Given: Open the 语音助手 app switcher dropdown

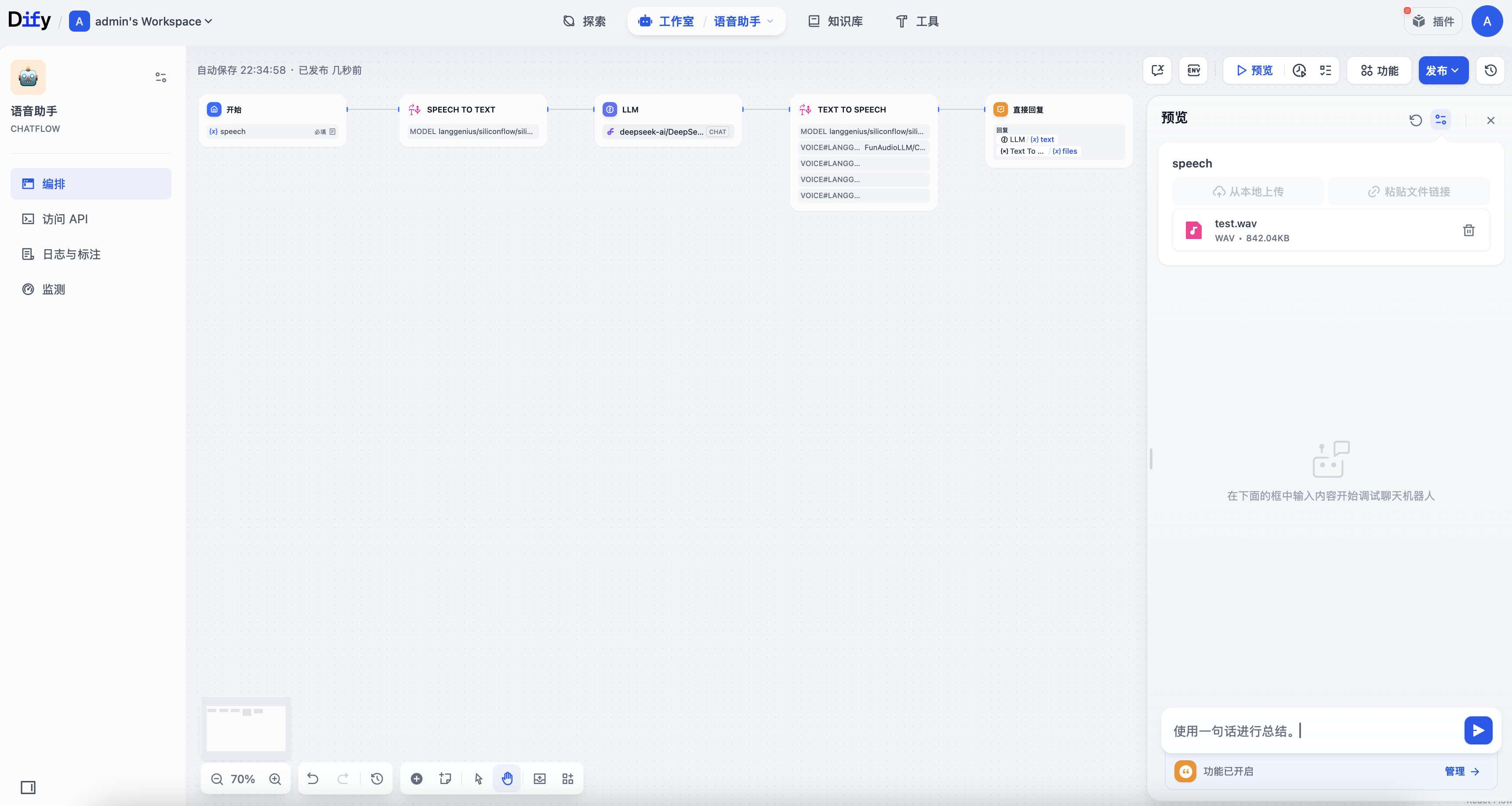Looking at the screenshot, I should coord(743,22).
